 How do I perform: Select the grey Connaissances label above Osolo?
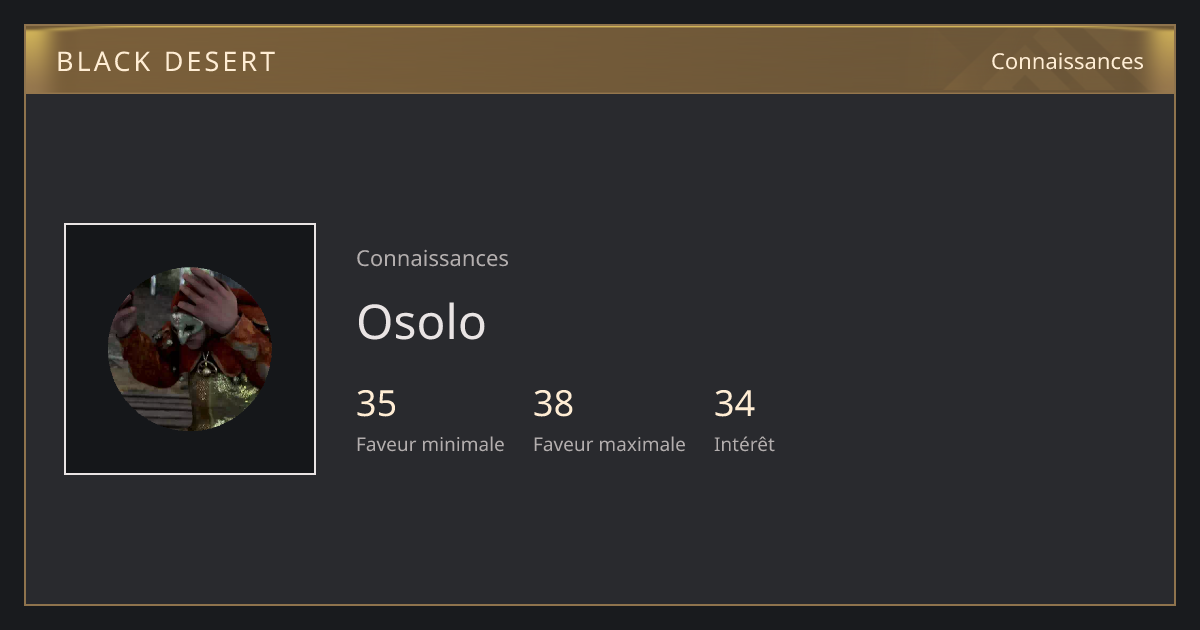pos(432,258)
